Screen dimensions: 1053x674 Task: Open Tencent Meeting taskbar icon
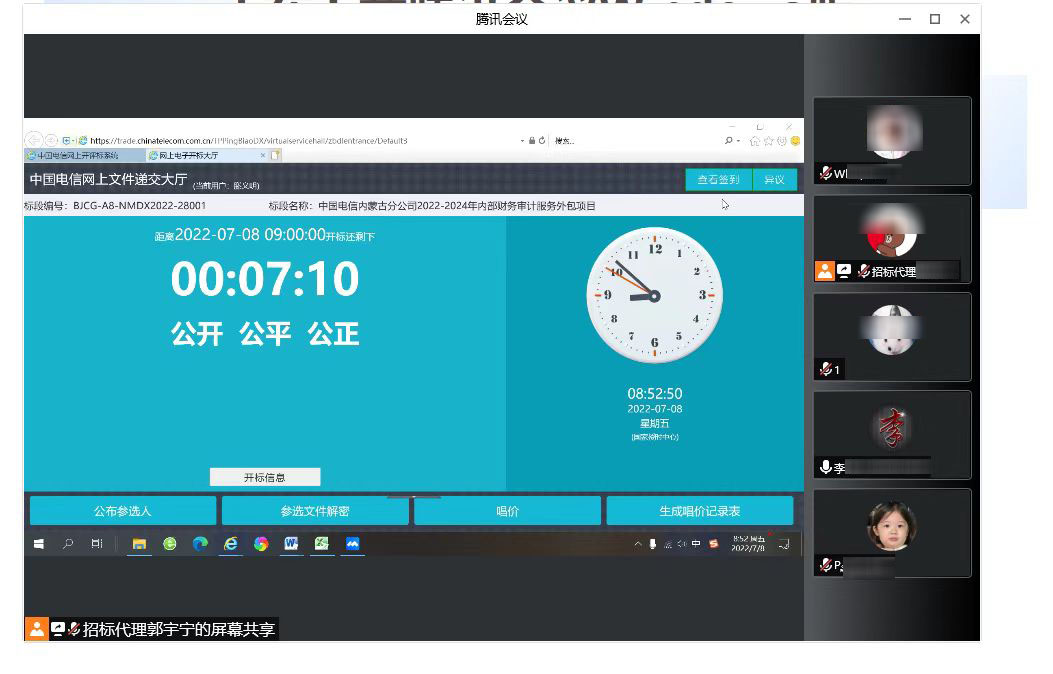(x=353, y=544)
